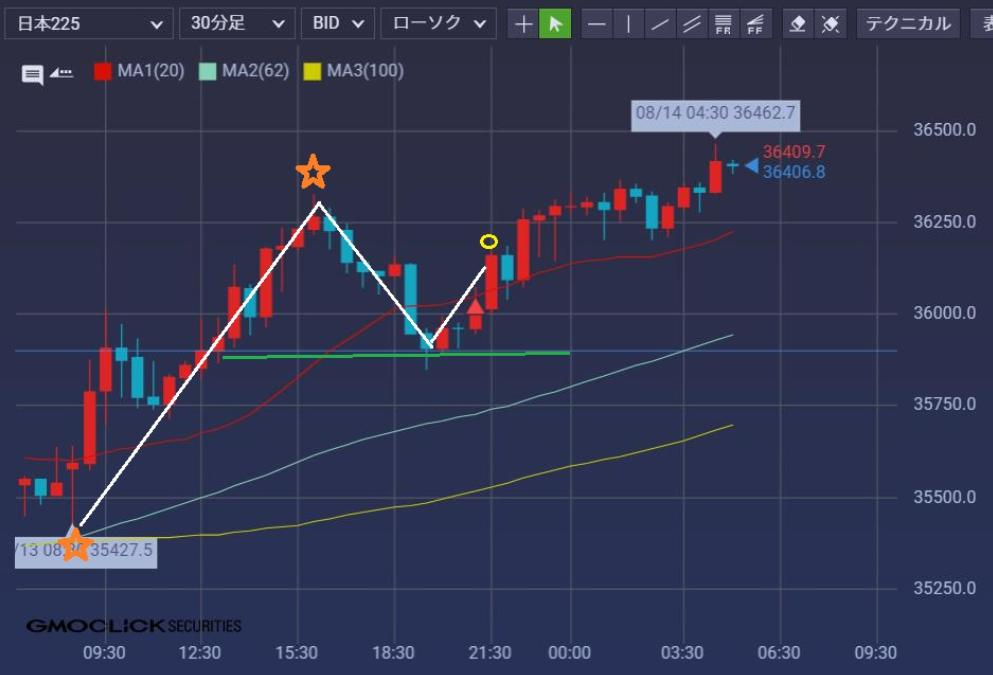Click the teal MA2(62) color swatch
The height and width of the screenshot is (675, 993).
tap(208, 71)
